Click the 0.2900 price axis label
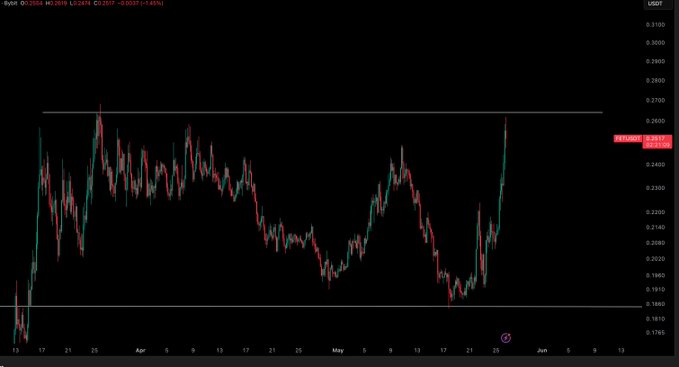679x367 pixels. (x=655, y=61)
